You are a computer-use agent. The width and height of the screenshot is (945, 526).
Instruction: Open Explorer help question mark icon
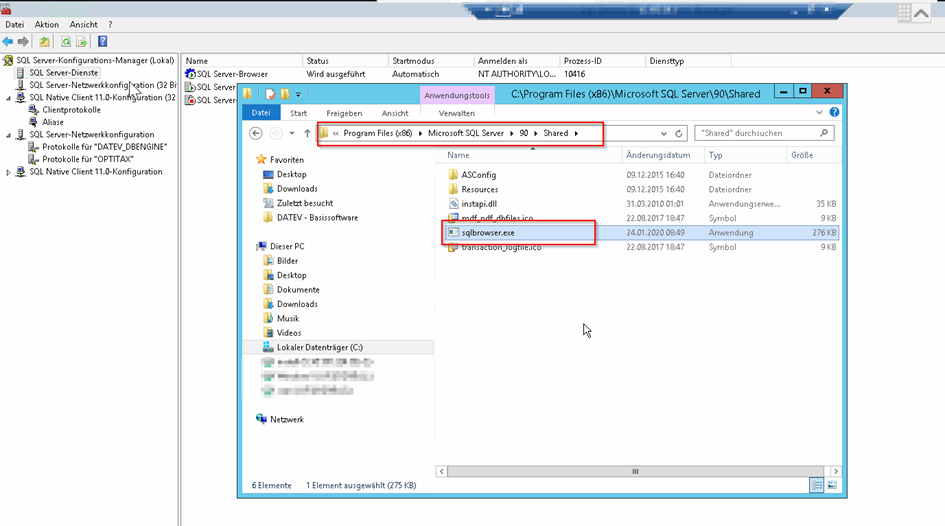tap(835, 113)
